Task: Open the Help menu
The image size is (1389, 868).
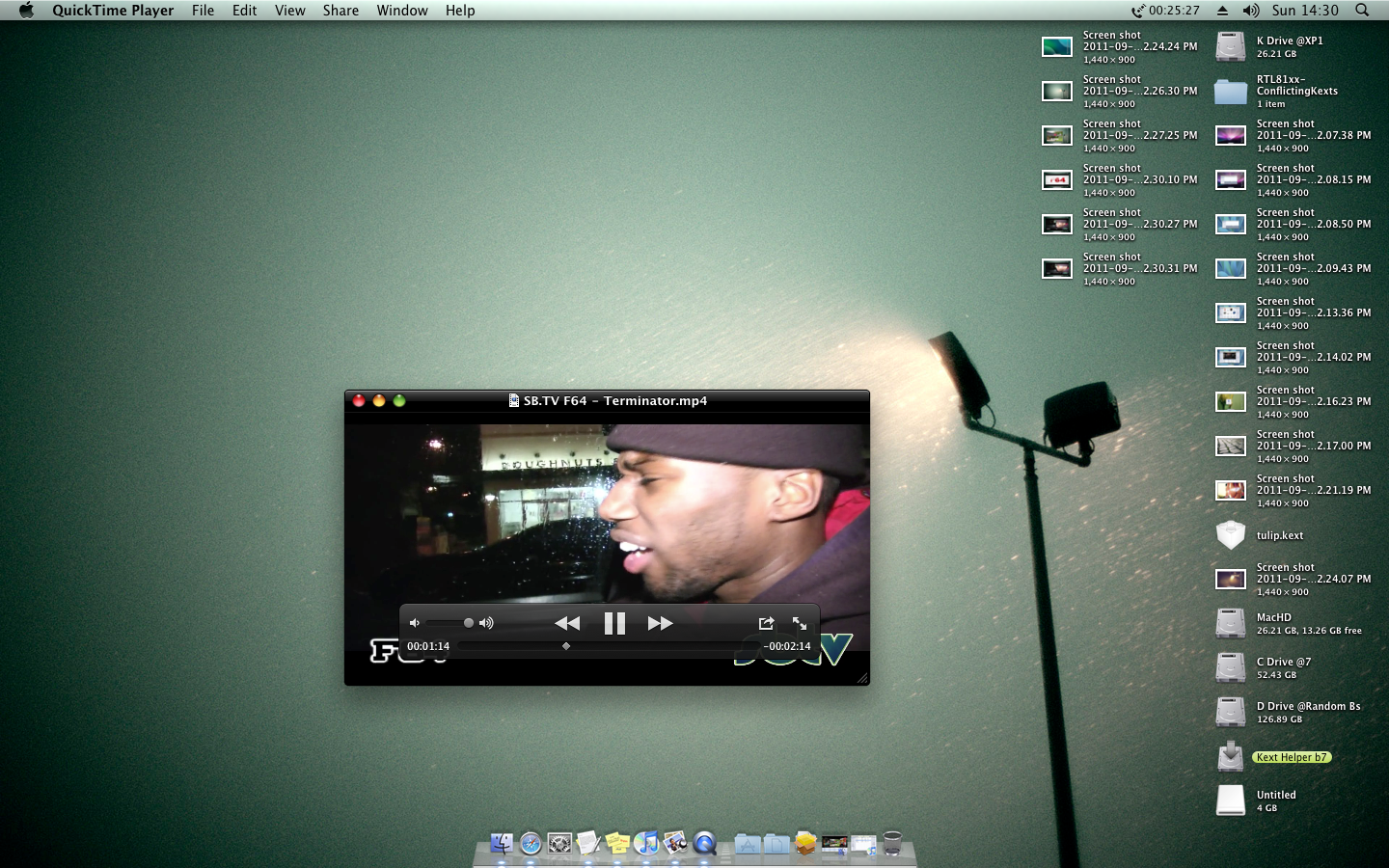Action: (460, 11)
